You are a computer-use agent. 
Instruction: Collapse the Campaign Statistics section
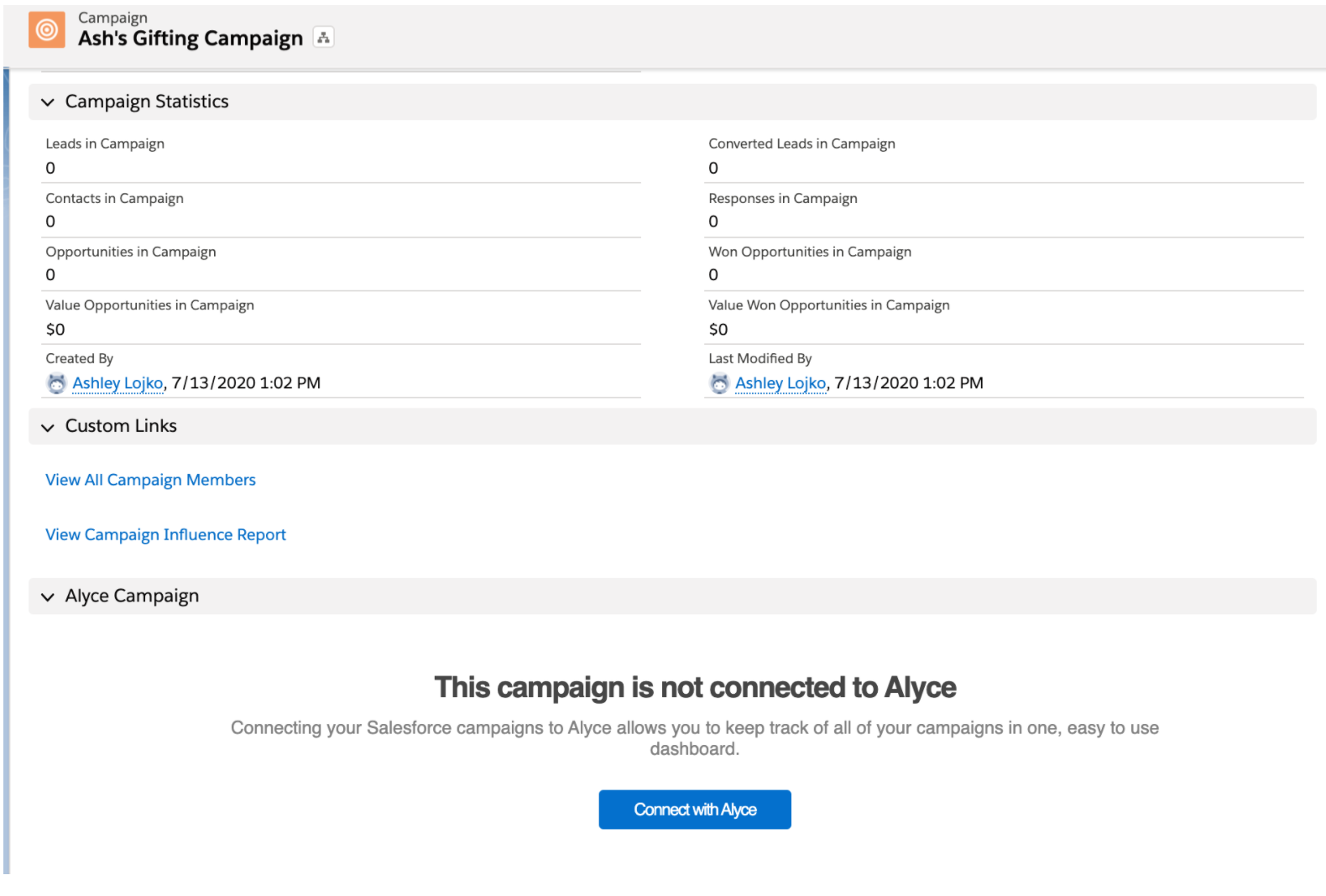tap(48, 102)
